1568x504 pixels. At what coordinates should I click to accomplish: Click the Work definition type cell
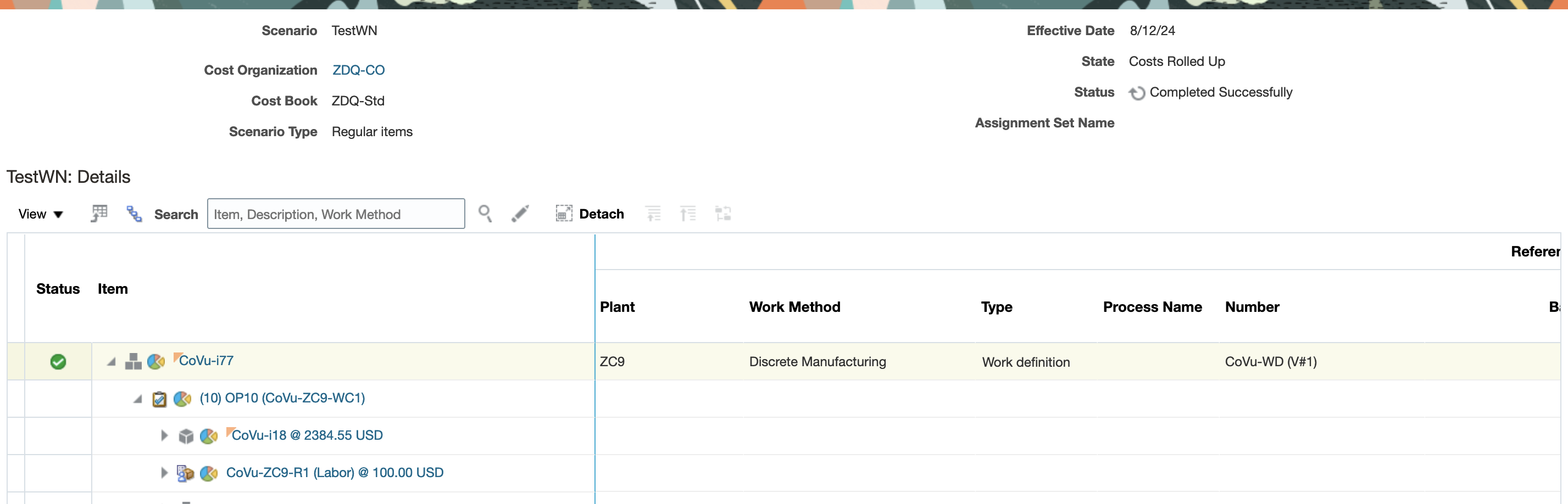(x=1026, y=362)
